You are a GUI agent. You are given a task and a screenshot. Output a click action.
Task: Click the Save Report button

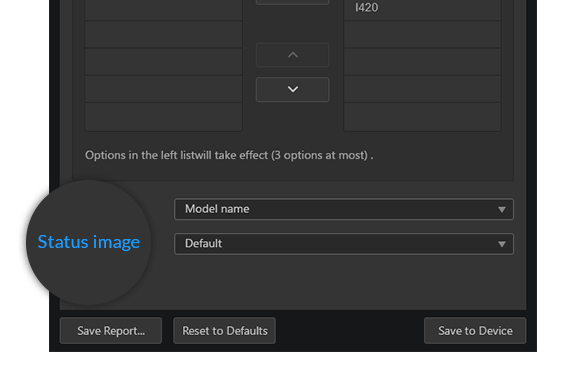[111, 330]
